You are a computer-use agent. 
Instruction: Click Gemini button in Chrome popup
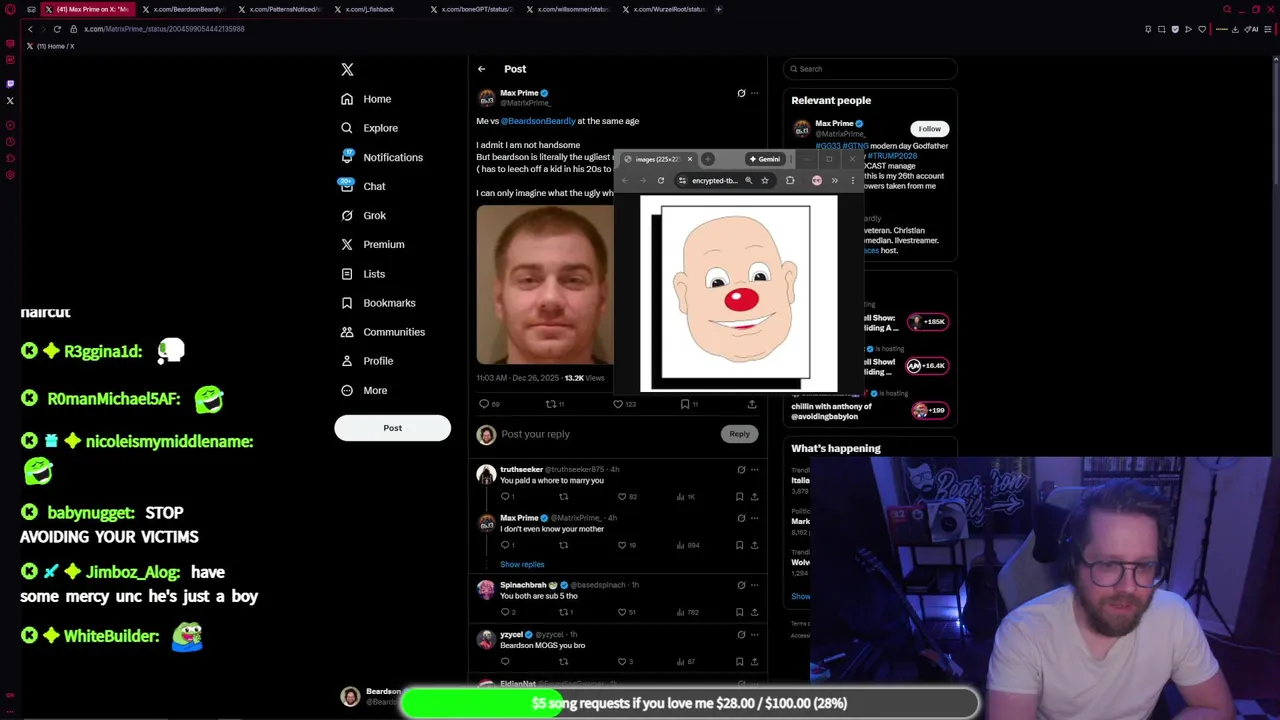point(765,159)
